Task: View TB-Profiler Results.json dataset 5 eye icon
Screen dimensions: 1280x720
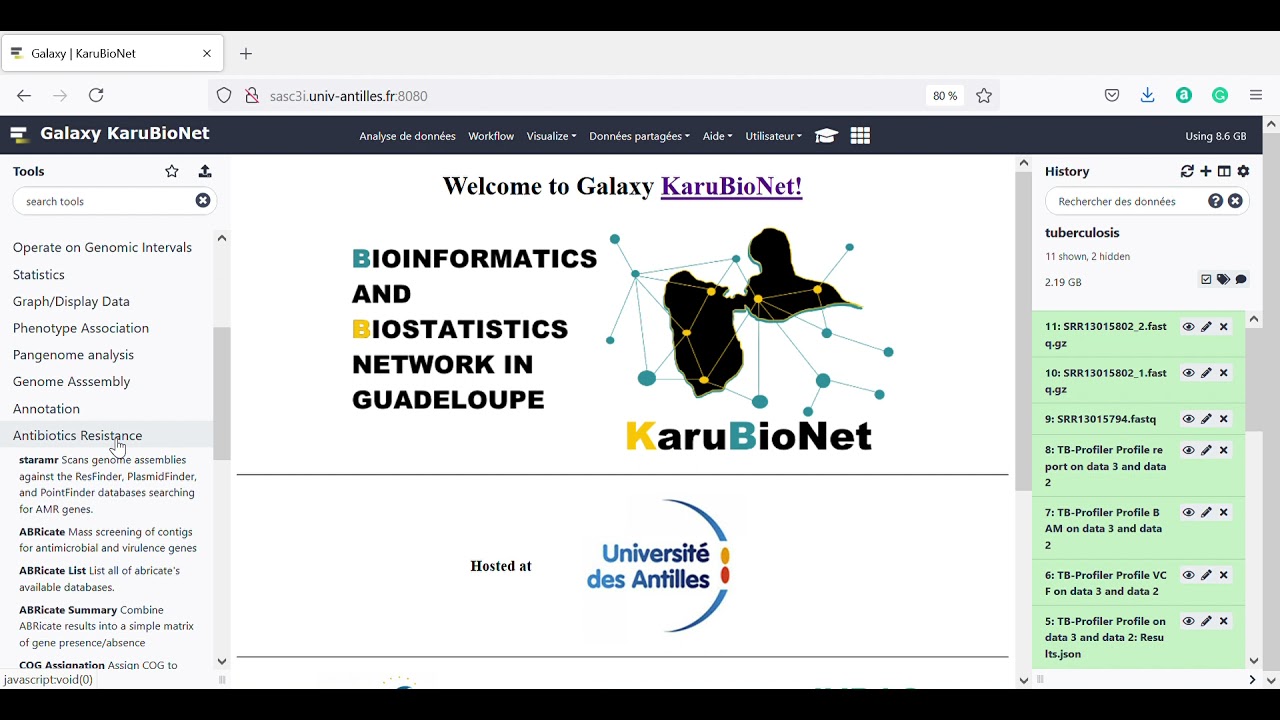Action: coord(1188,621)
